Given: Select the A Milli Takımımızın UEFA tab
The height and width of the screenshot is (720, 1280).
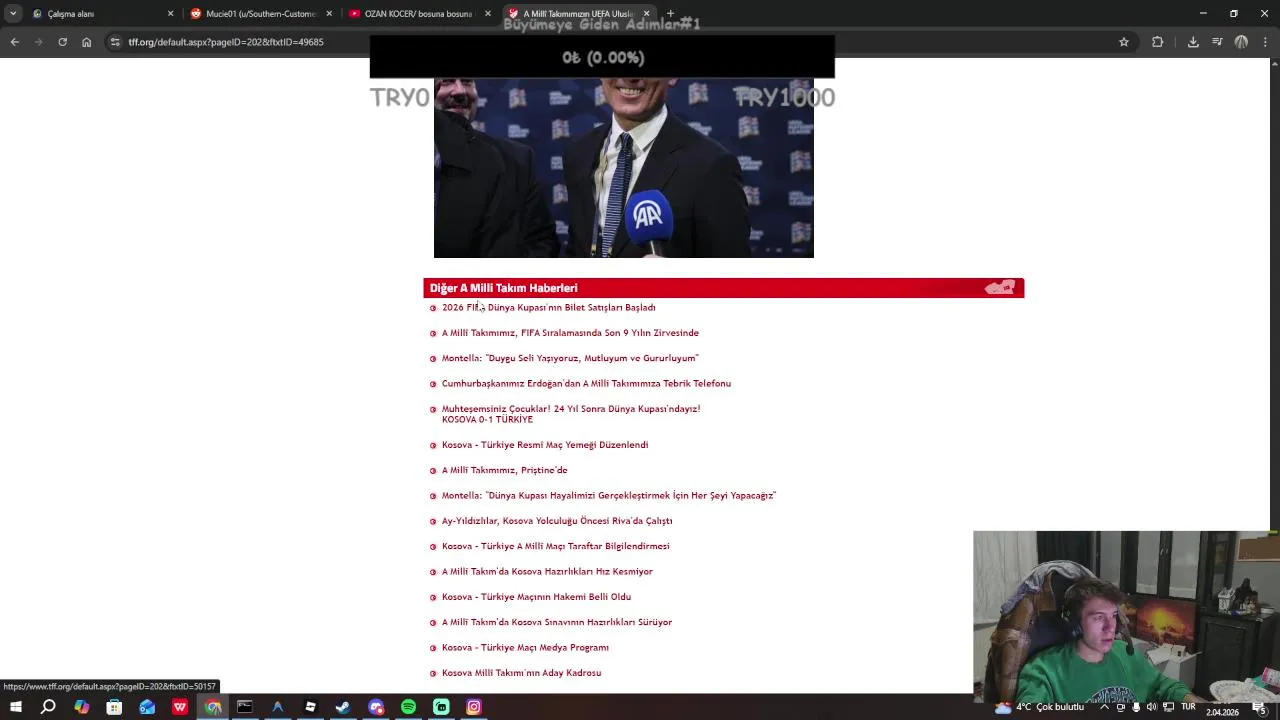Looking at the screenshot, I should coord(578,14).
